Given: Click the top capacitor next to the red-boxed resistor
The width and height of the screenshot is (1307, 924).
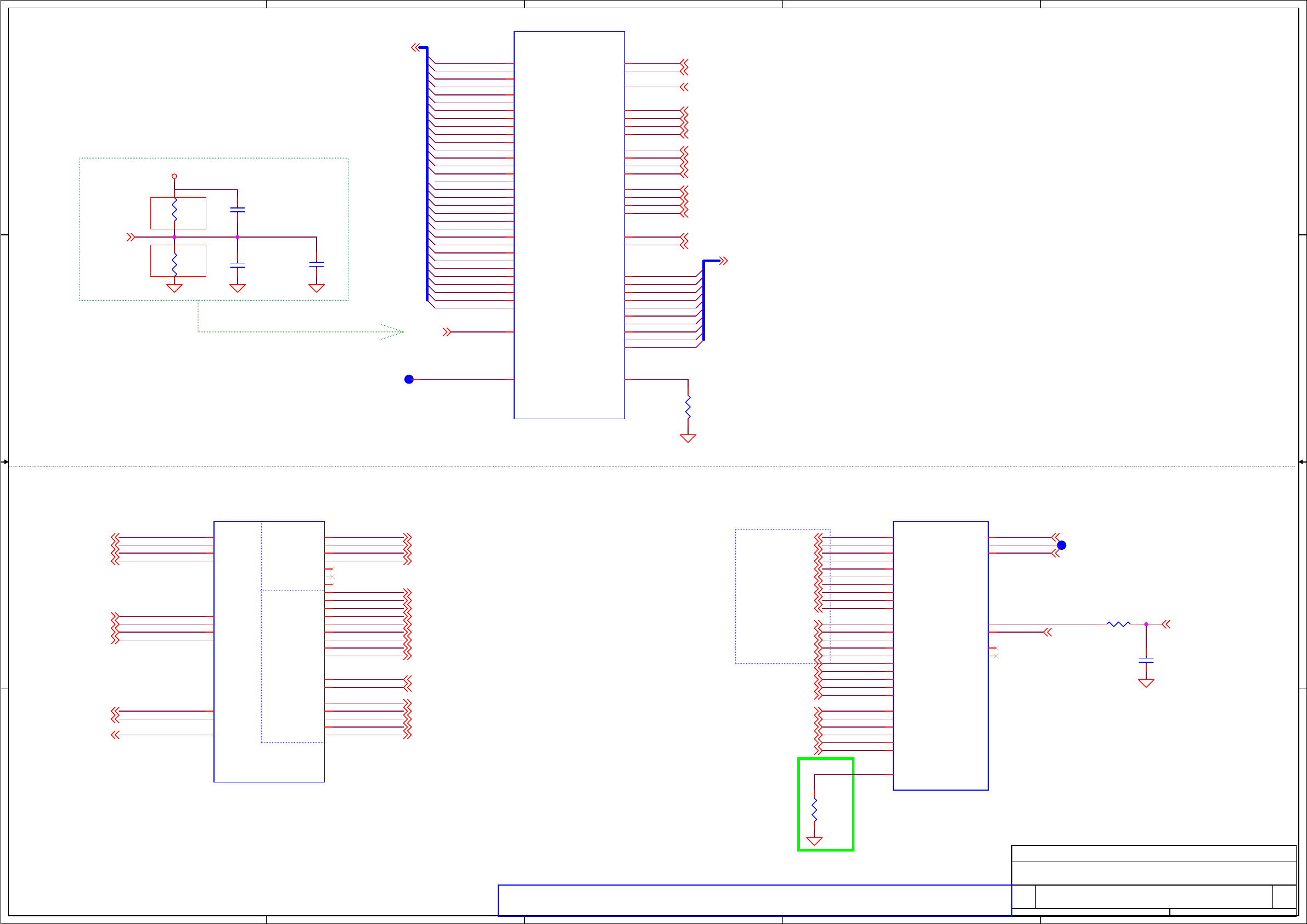Looking at the screenshot, I should pyautogui.click(x=238, y=210).
